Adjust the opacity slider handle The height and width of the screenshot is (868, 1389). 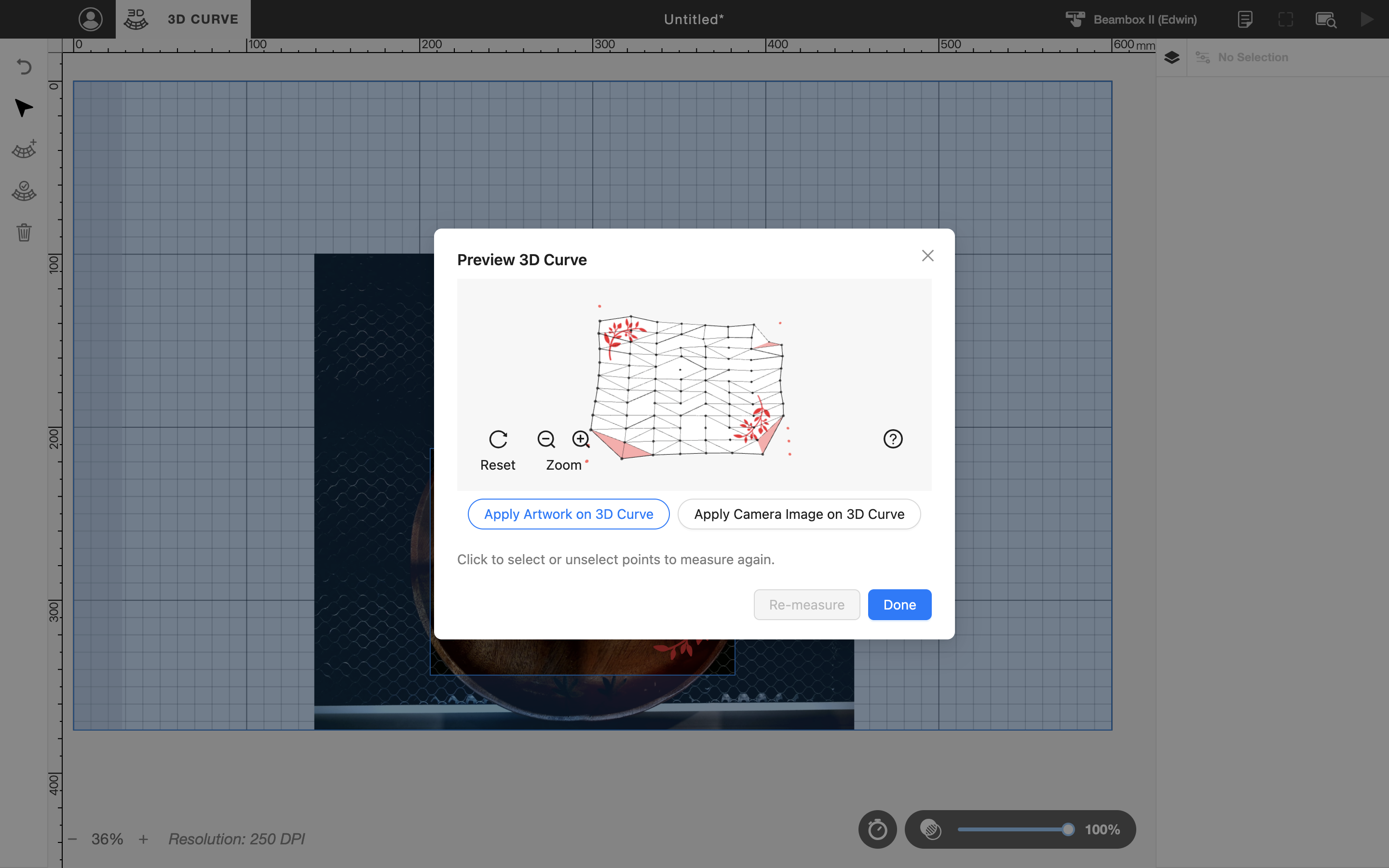[1068, 829]
